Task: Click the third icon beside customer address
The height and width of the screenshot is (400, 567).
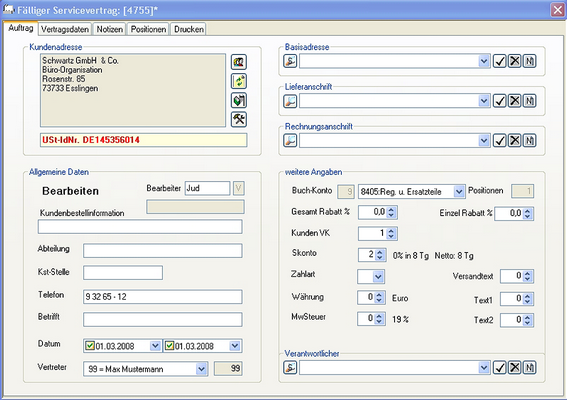Action: click(239, 100)
